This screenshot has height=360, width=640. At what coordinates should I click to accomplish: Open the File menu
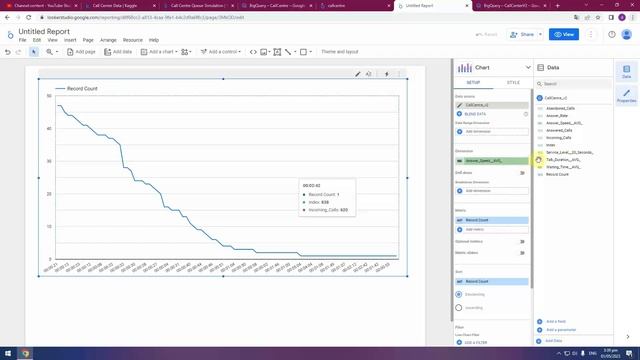point(22,40)
